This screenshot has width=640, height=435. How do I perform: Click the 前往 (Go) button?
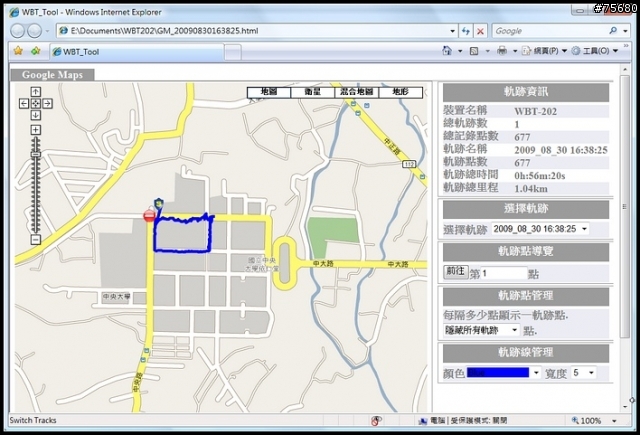(x=456, y=271)
